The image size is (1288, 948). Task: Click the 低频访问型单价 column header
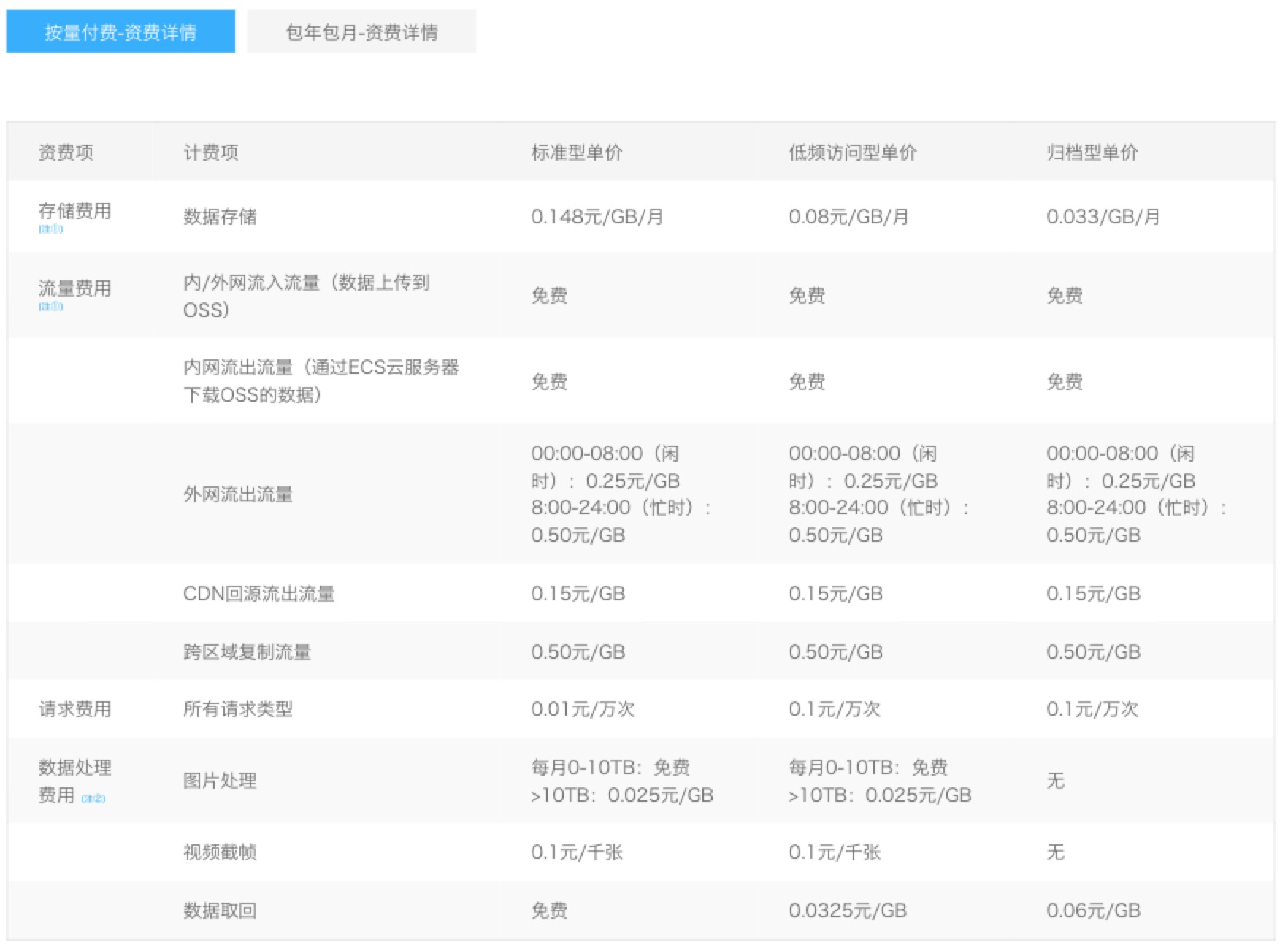[x=853, y=152]
